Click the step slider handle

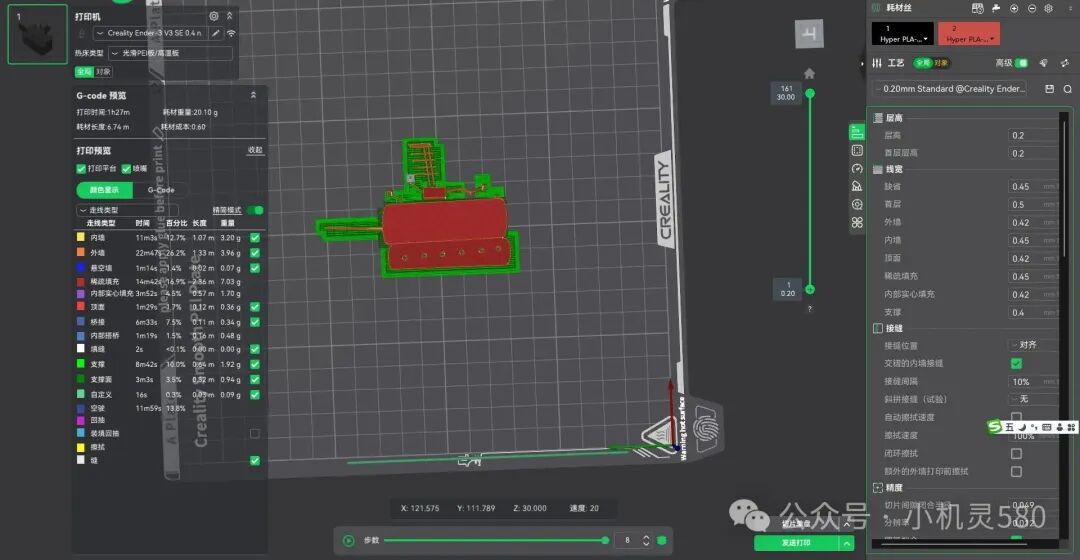[605, 541]
